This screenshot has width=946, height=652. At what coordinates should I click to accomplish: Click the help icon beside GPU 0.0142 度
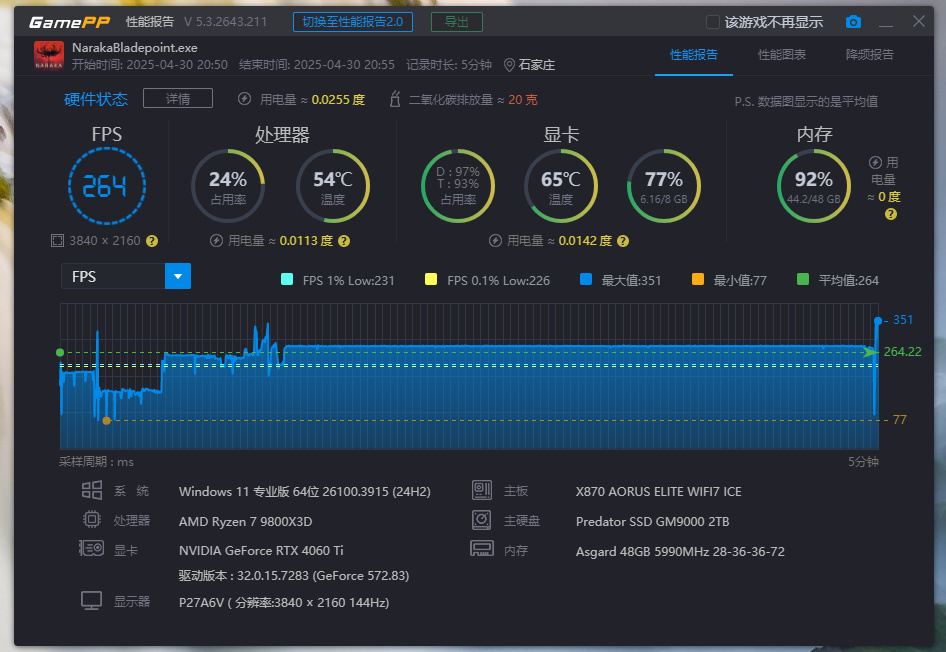(x=623, y=241)
